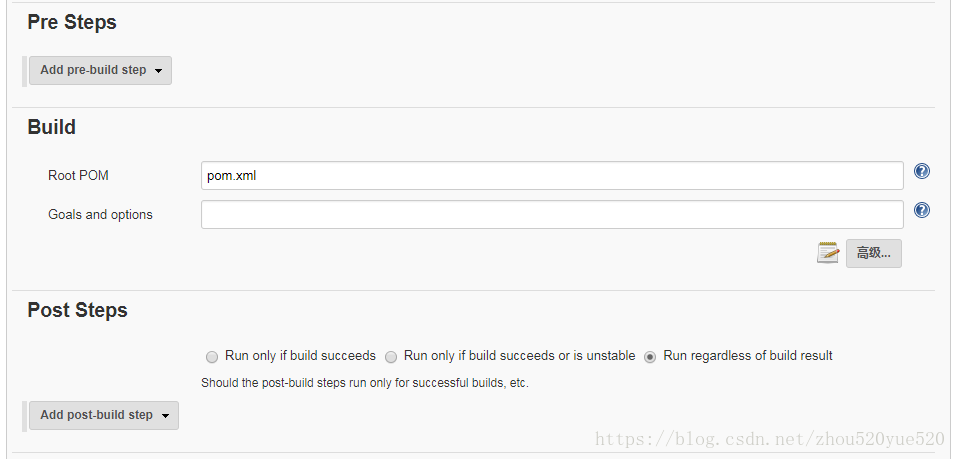Image resolution: width=956 pixels, height=459 pixels.
Task: Click the notepad icon beside 高级 button
Action: [x=828, y=253]
